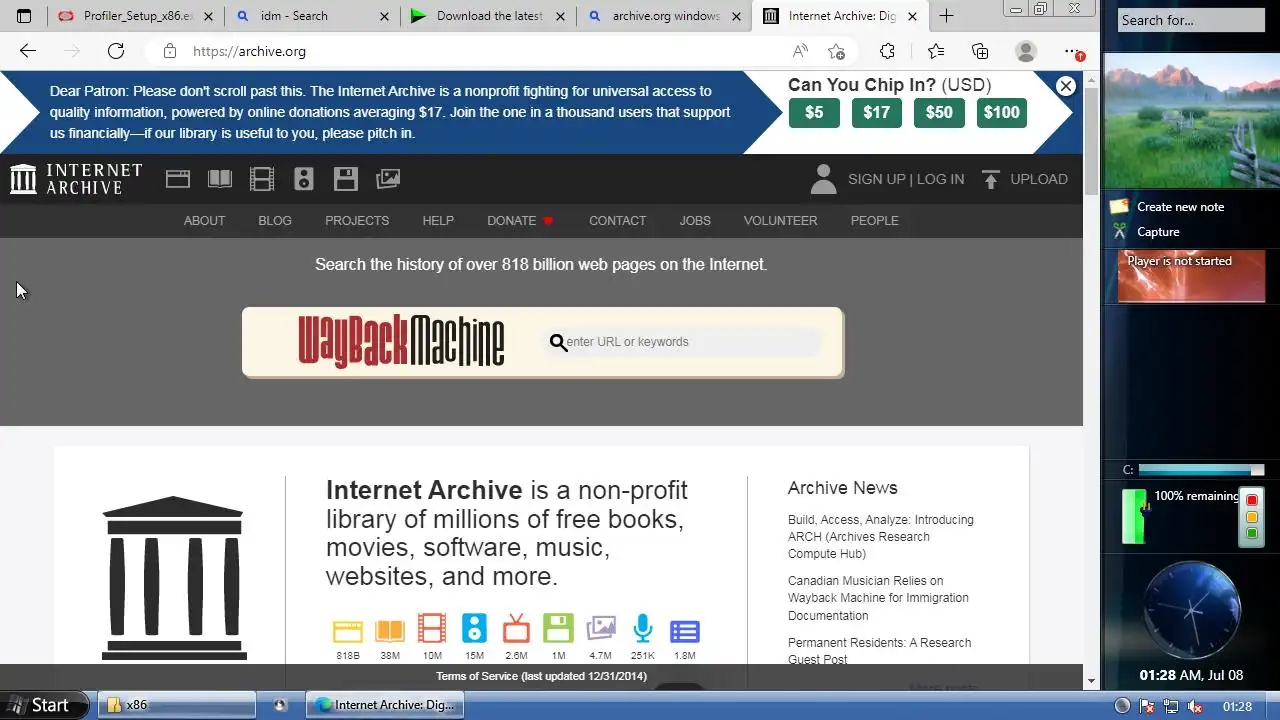Open the HELP menu item
This screenshot has height=720, width=1280.
click(x=438, y=221)
